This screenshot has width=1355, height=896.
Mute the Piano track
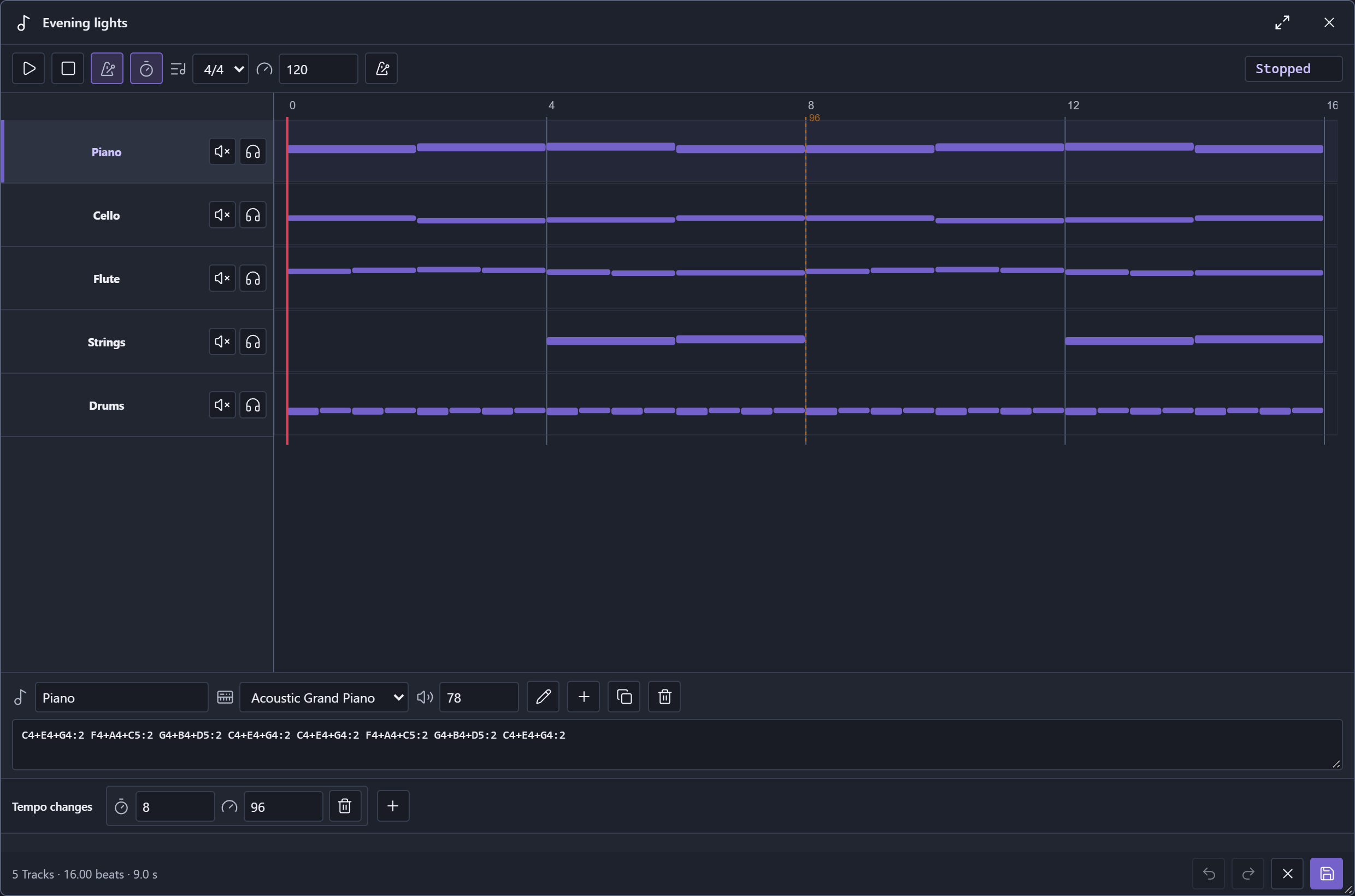pos(222,151)
